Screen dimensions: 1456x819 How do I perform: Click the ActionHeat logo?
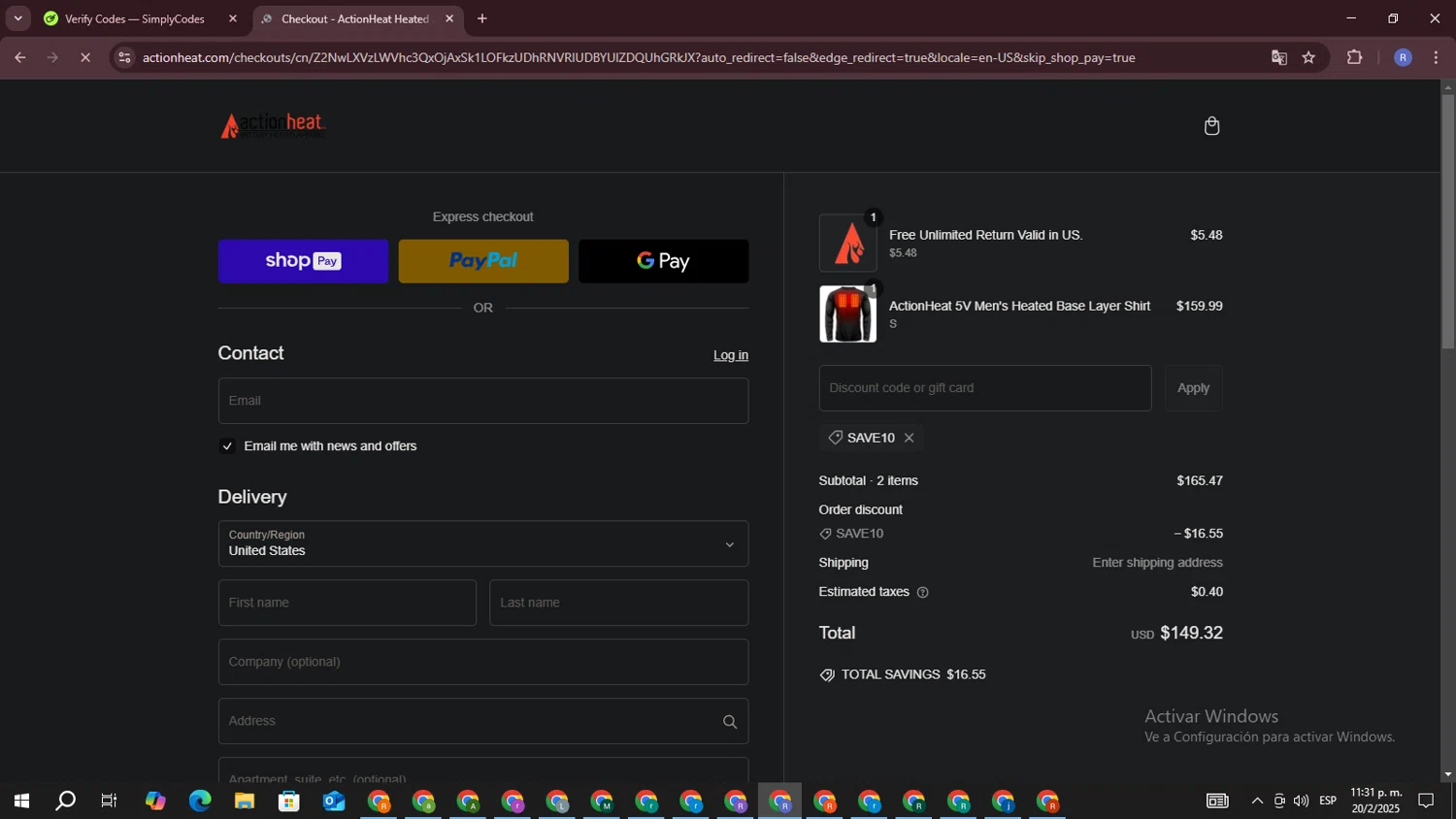coord(273,126)
